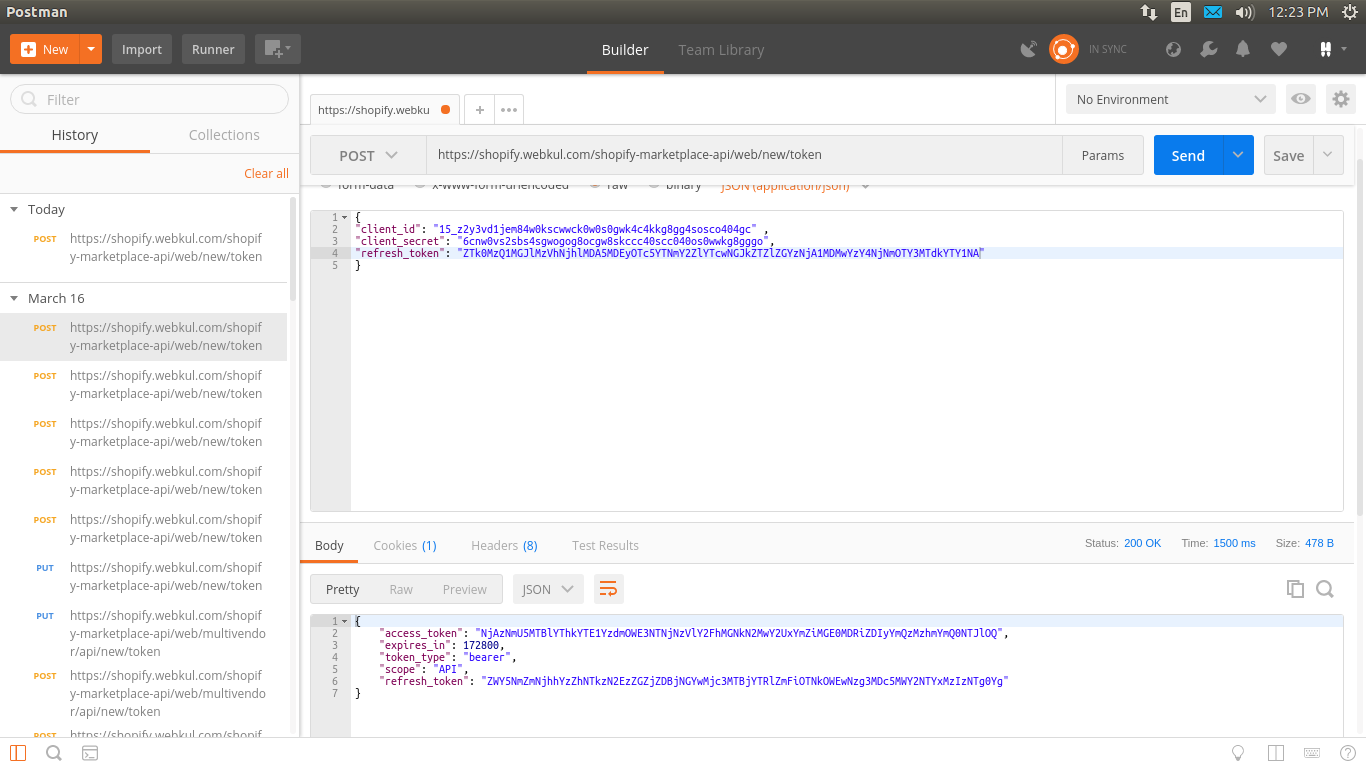
Task: Click into the request URL field
Action: point(744,155)
